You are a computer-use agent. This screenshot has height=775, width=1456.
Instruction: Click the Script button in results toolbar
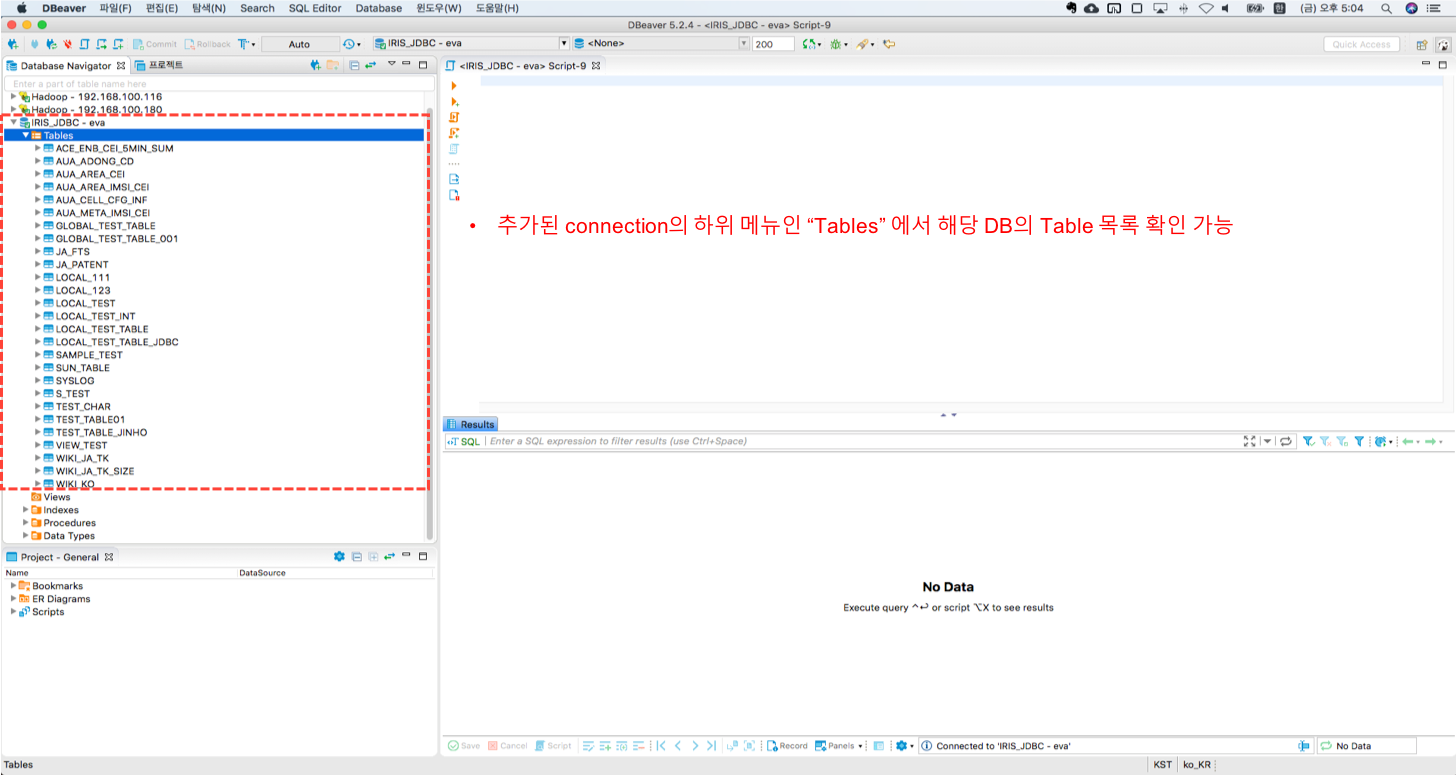tap(554, 746)
